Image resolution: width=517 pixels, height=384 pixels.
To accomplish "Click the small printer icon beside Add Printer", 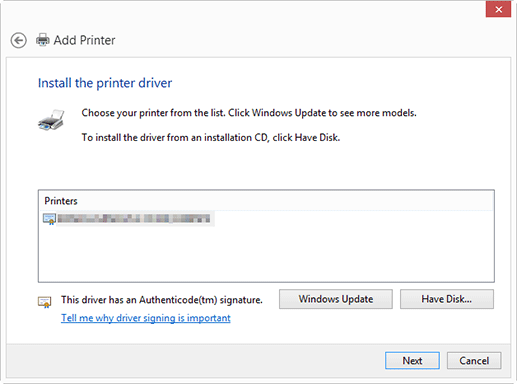I will 43,40.
